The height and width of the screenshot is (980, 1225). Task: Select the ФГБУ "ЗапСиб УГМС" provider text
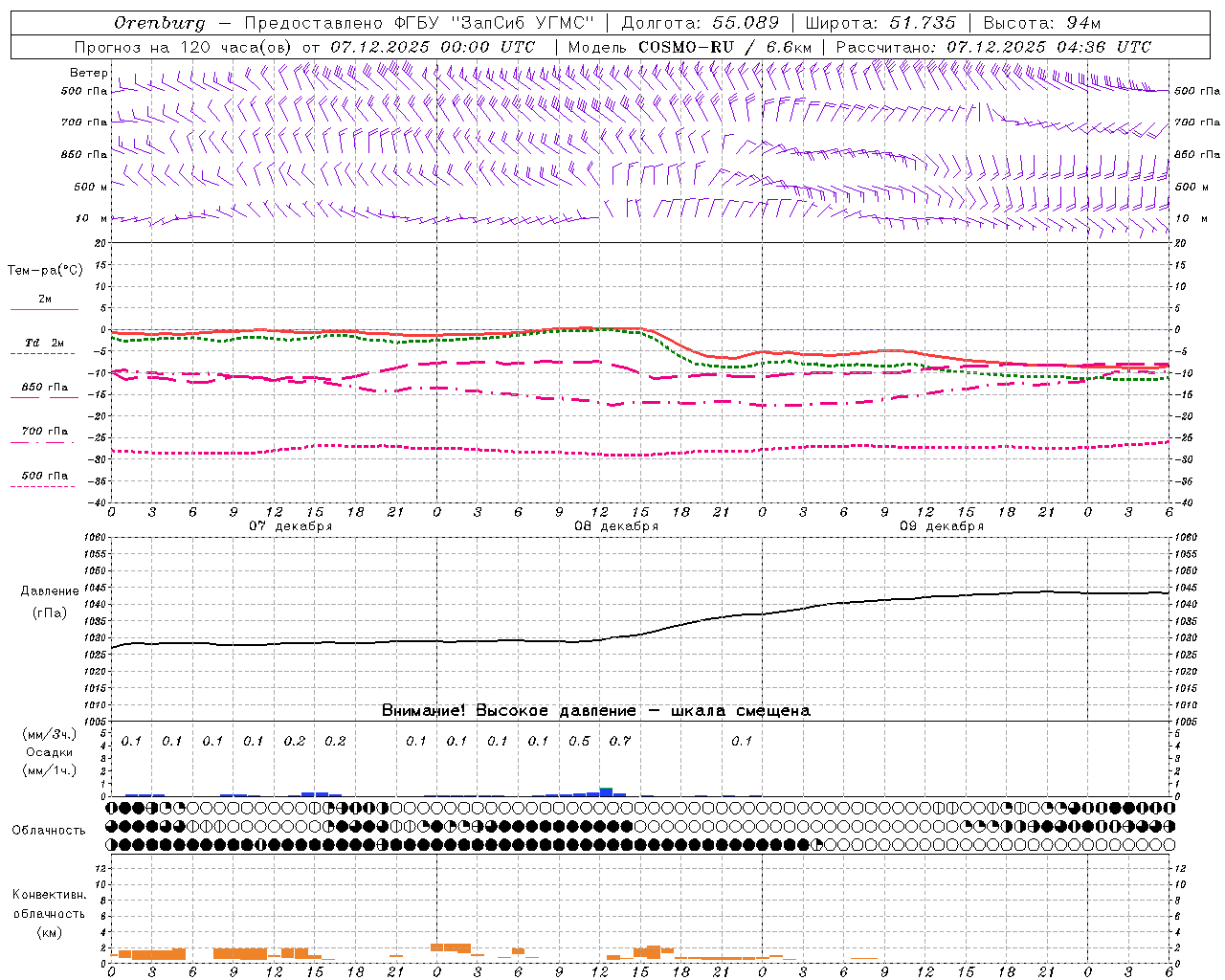coord(493,23)
